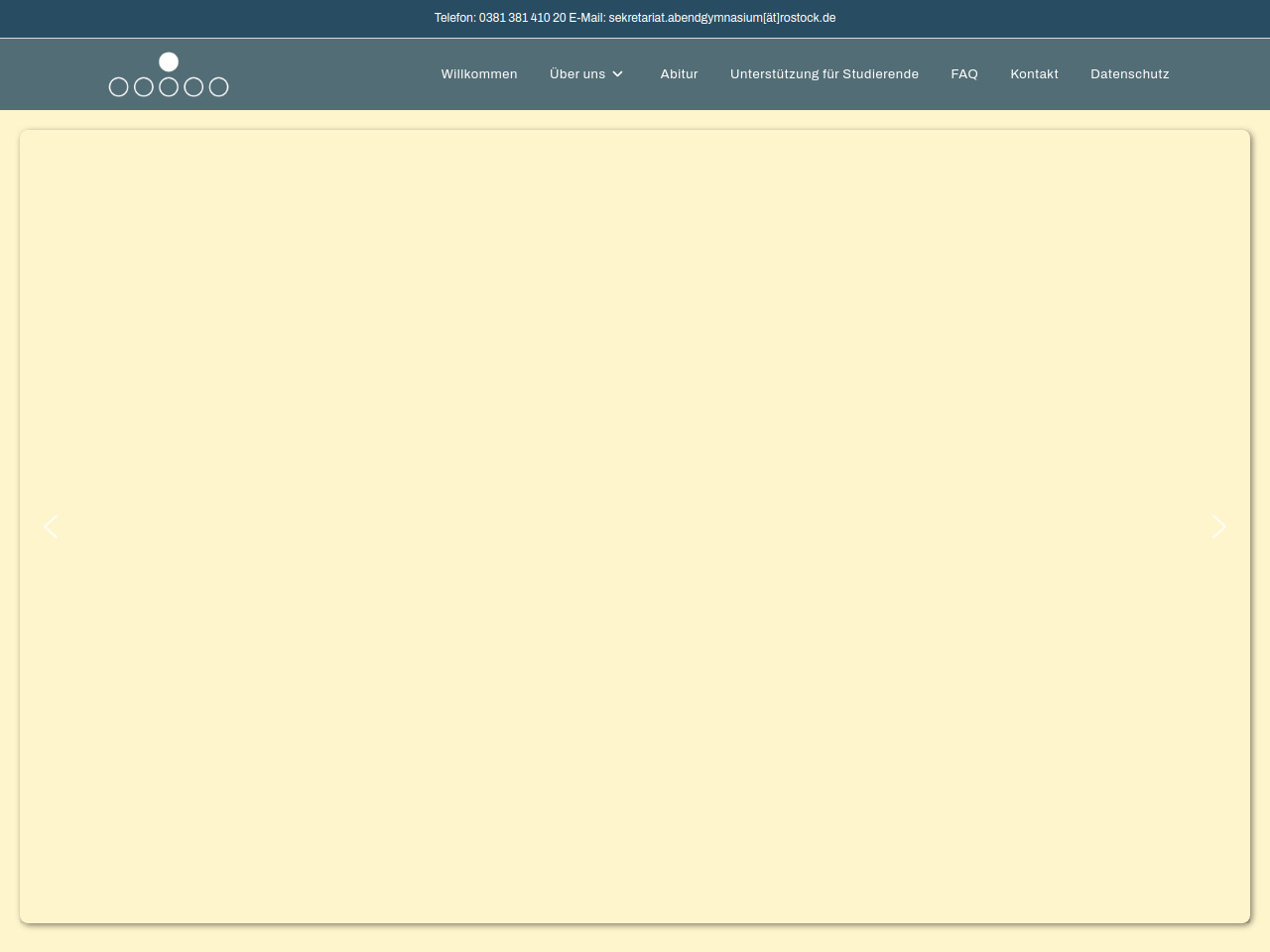
Task: Click the middle outlined circle in logo
Action: [x=169, y=87]
